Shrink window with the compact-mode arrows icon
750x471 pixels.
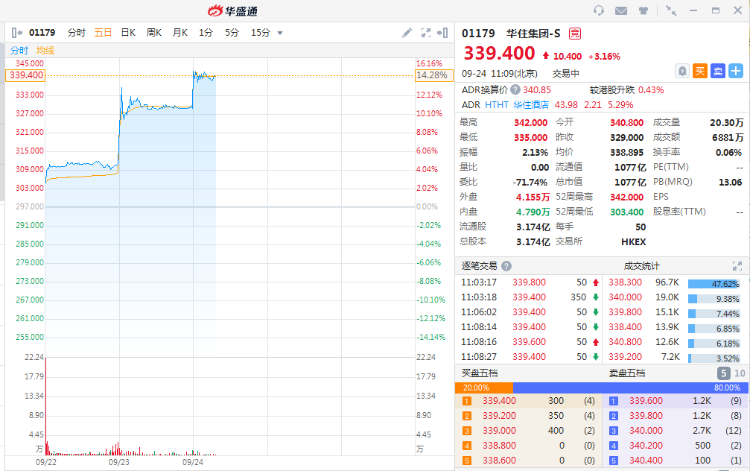[x=671, y=11]
